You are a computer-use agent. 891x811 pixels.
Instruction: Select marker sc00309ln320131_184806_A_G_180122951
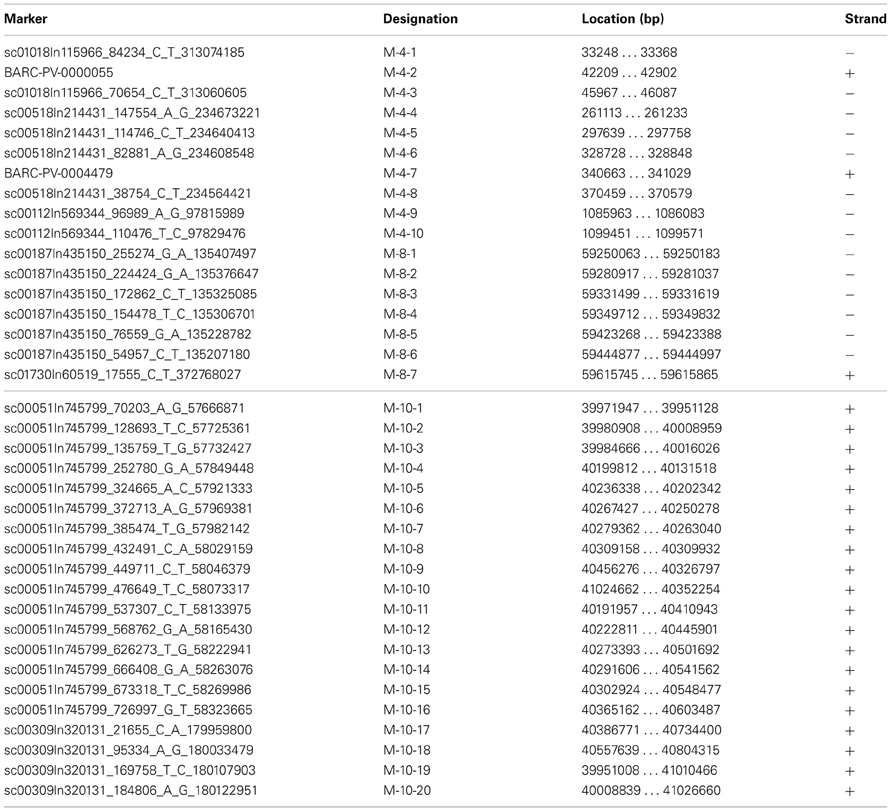click(131, 791)
